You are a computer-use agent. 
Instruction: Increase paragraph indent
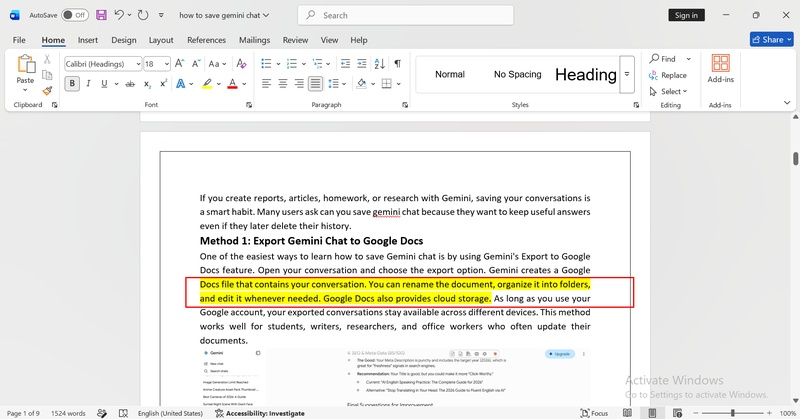tap(362, 64)
